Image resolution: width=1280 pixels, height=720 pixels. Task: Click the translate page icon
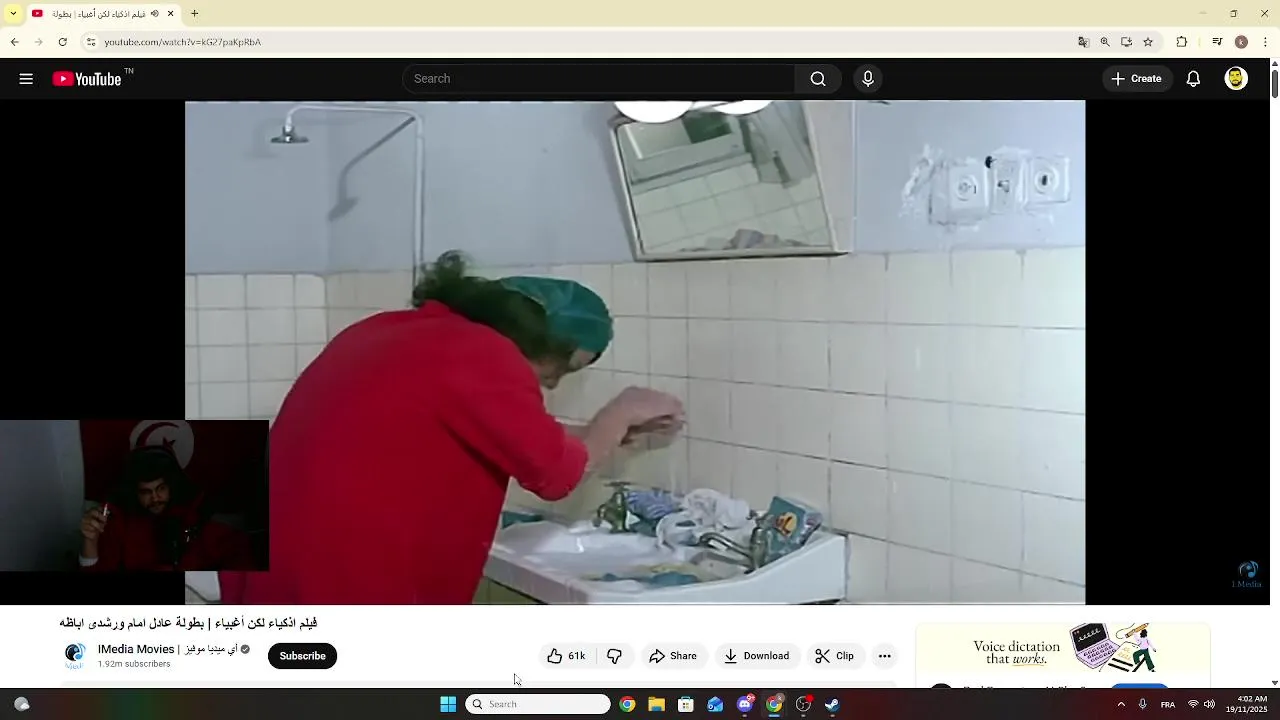point(1083,42)
